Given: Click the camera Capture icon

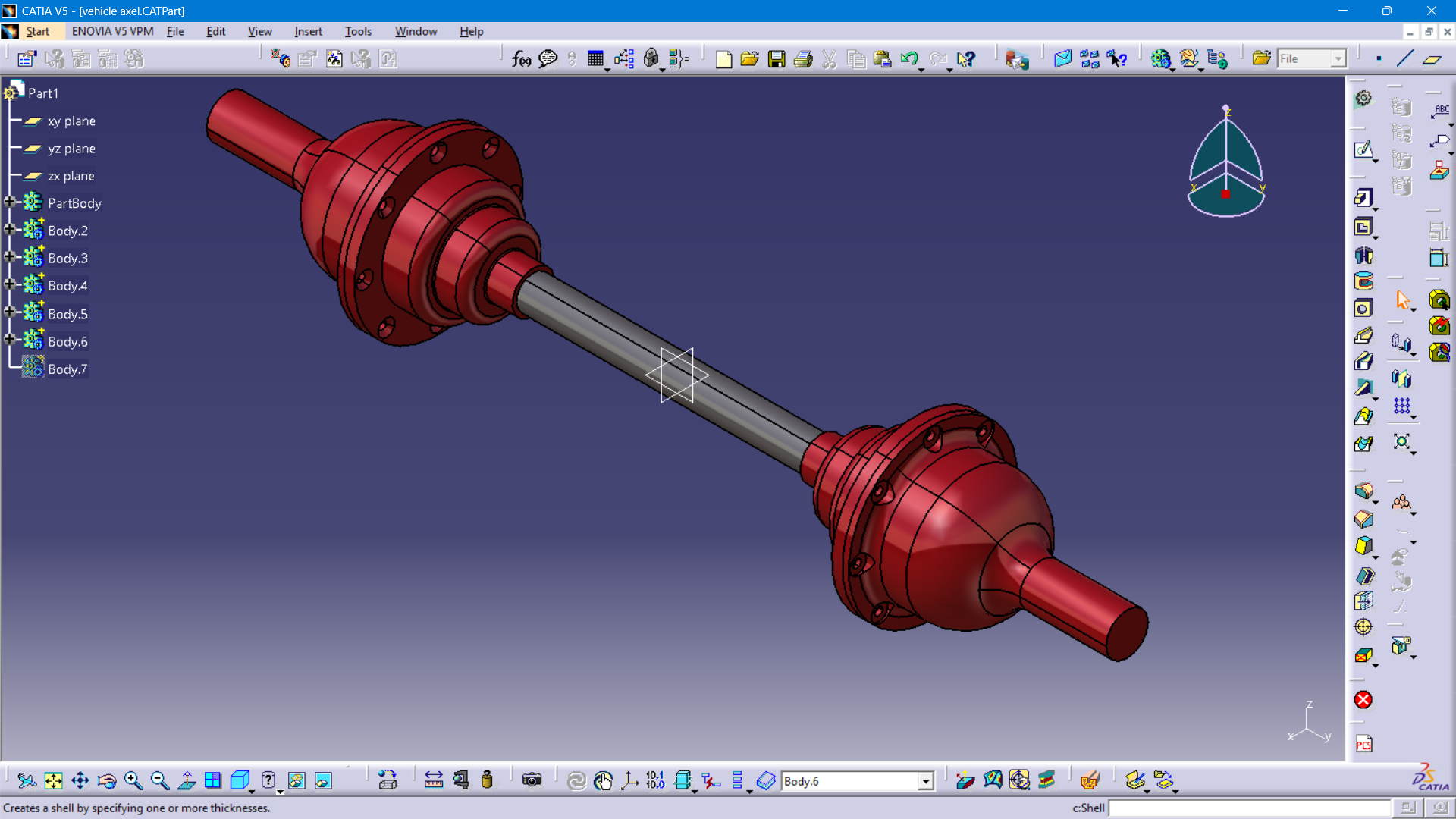Looking at the screenshot, I should tap(532, 780).
